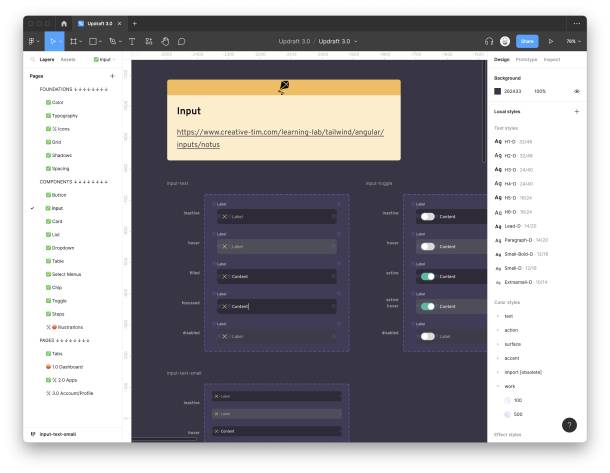Open the Resources tool
Image resolution: width=610 pixels, height=473 pixels.
click(x=149, y=41)
